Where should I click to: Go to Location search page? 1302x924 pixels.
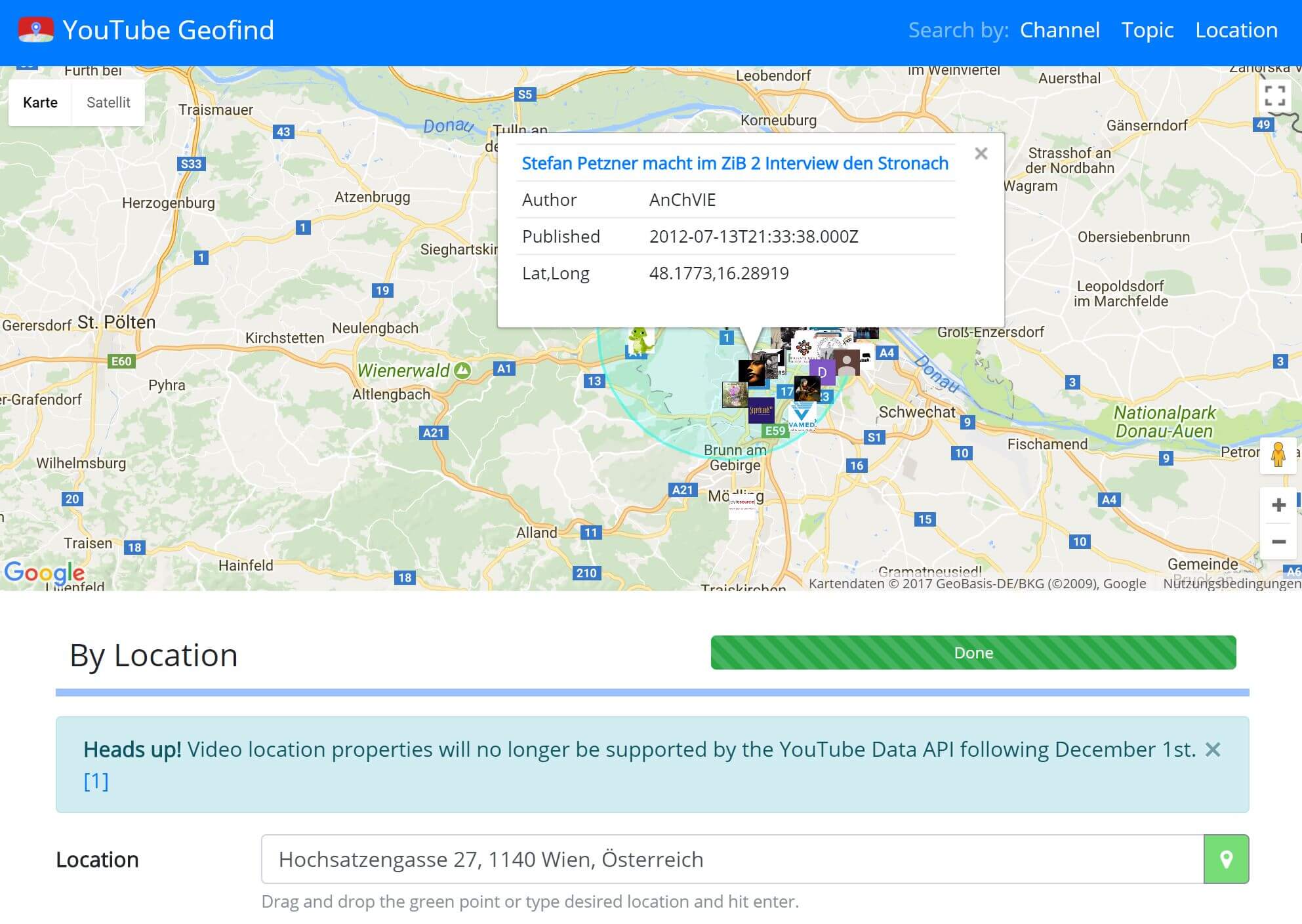coord(1236,30)
